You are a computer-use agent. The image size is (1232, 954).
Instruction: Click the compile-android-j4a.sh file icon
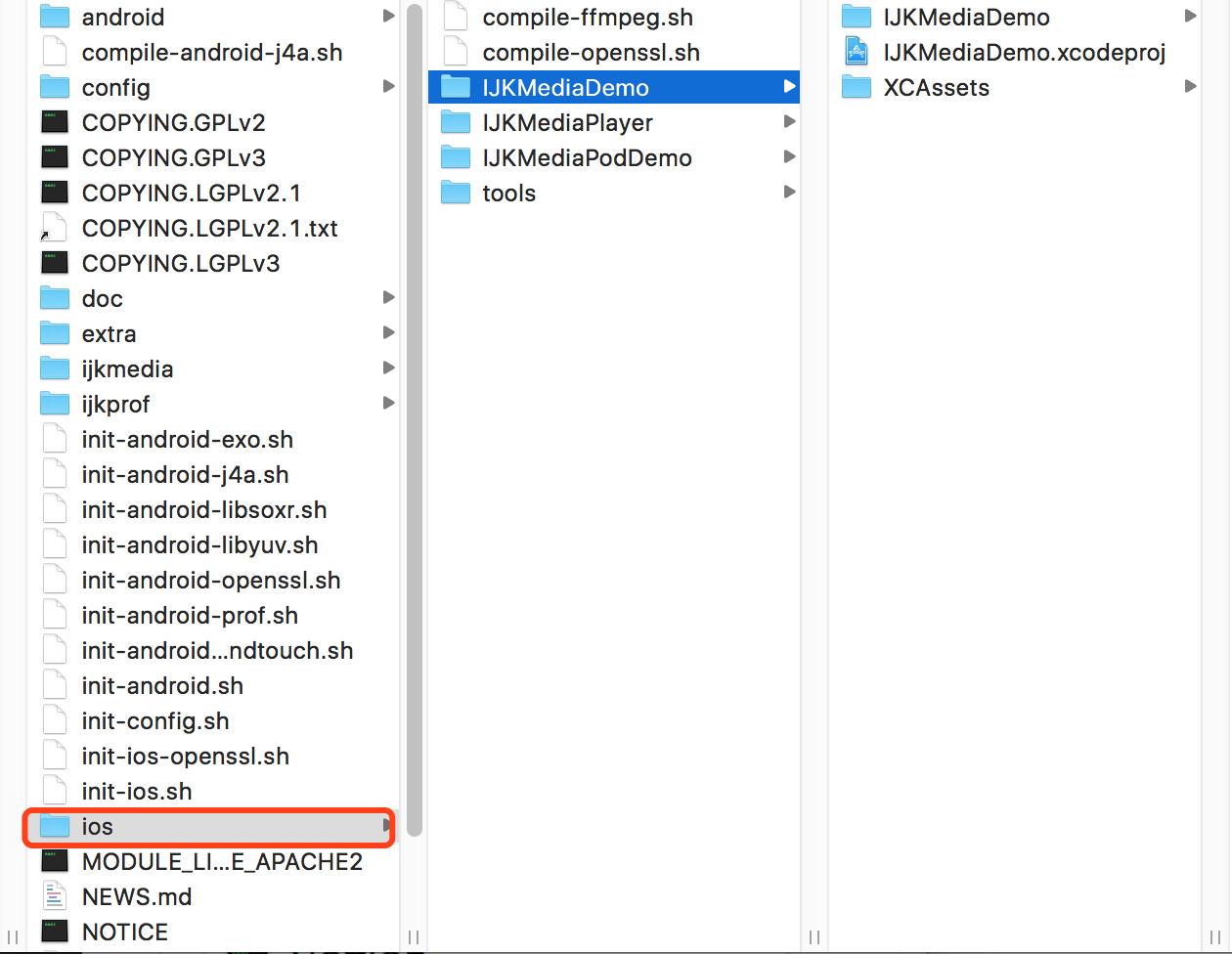coord(55,52)
